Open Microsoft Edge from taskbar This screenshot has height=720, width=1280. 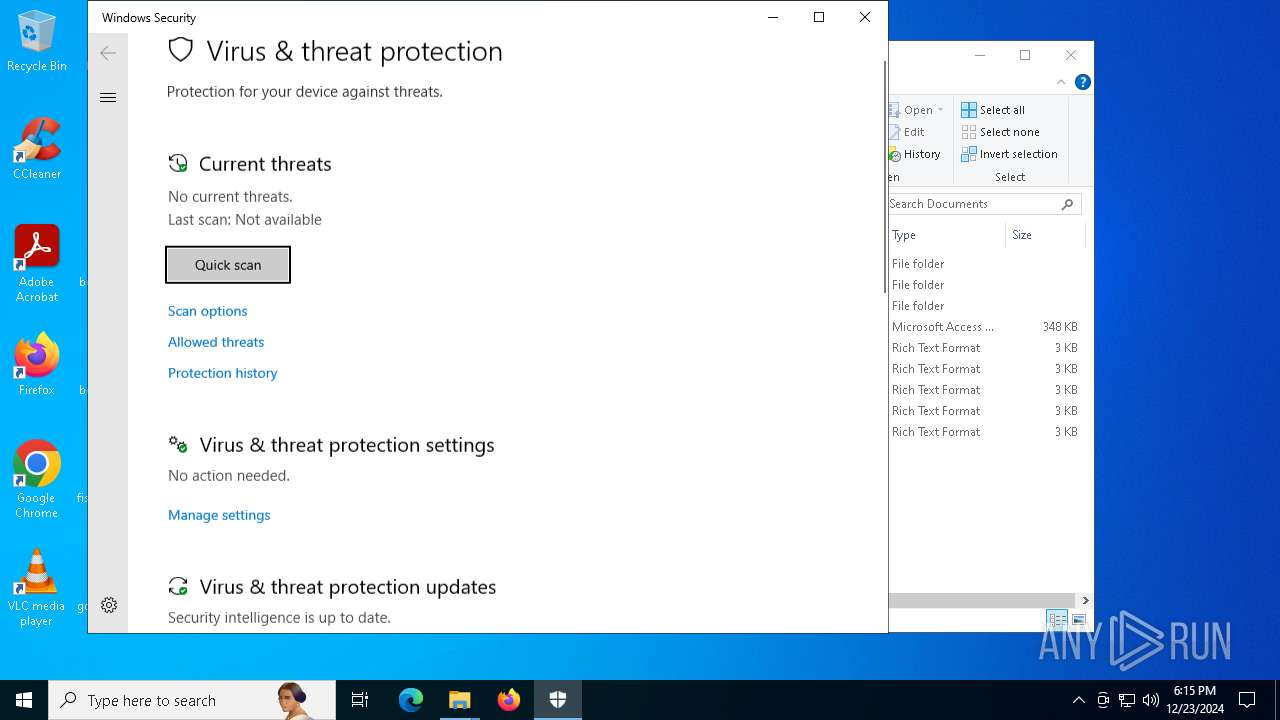point(411,700)
